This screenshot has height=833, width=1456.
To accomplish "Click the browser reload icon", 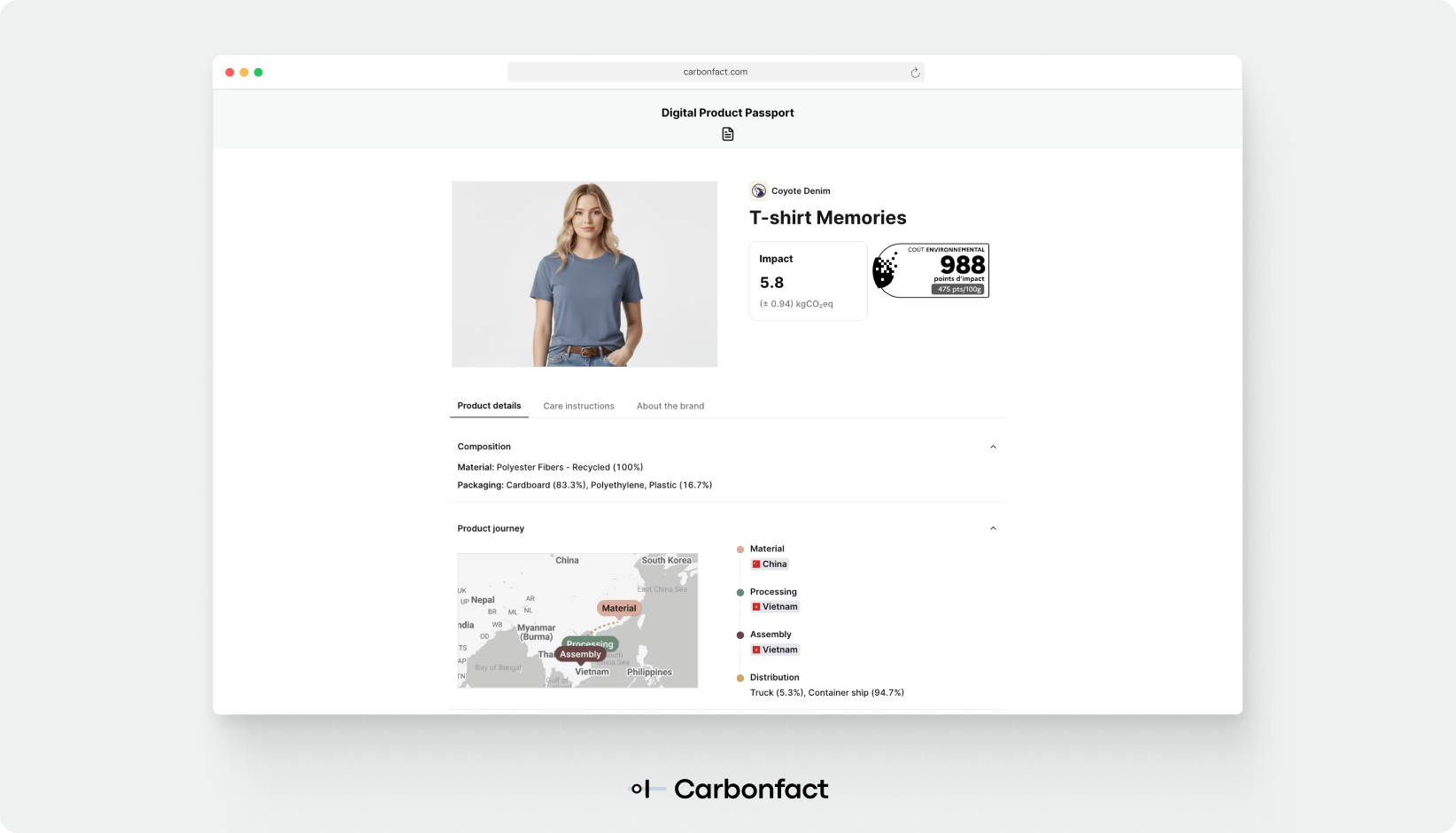I will pos(915,73).
